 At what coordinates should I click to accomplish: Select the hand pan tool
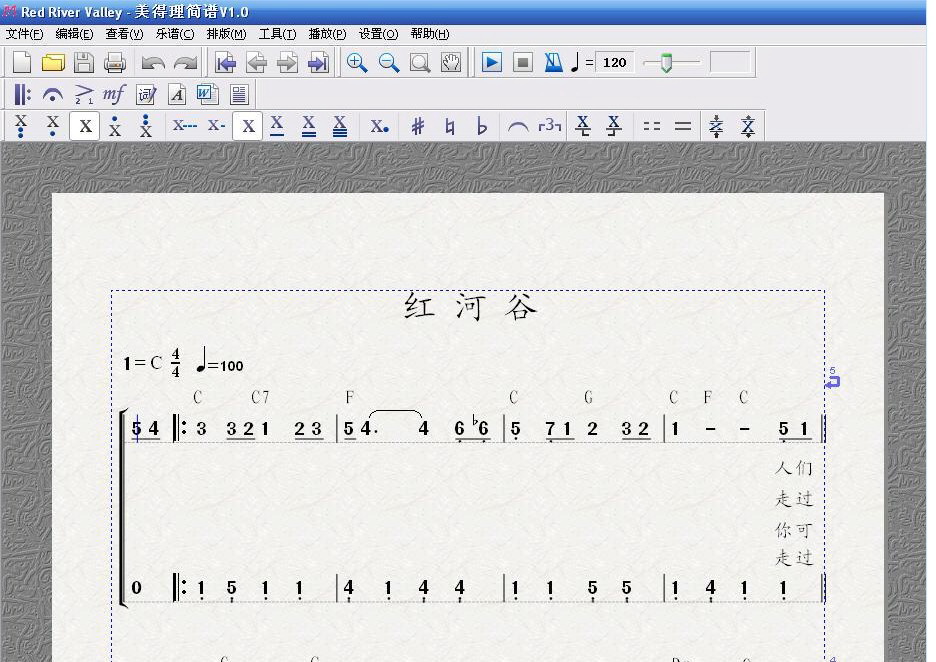coord(451,62)
